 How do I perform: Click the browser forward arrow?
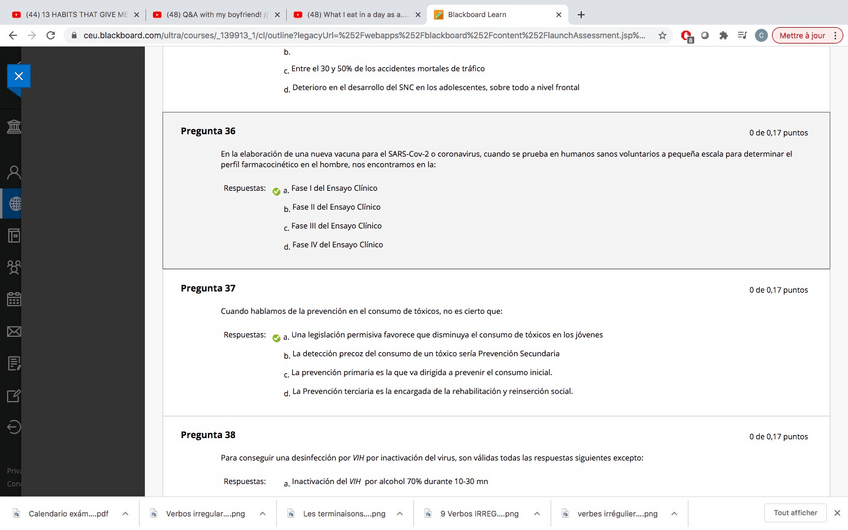click(x=31, y=36)
